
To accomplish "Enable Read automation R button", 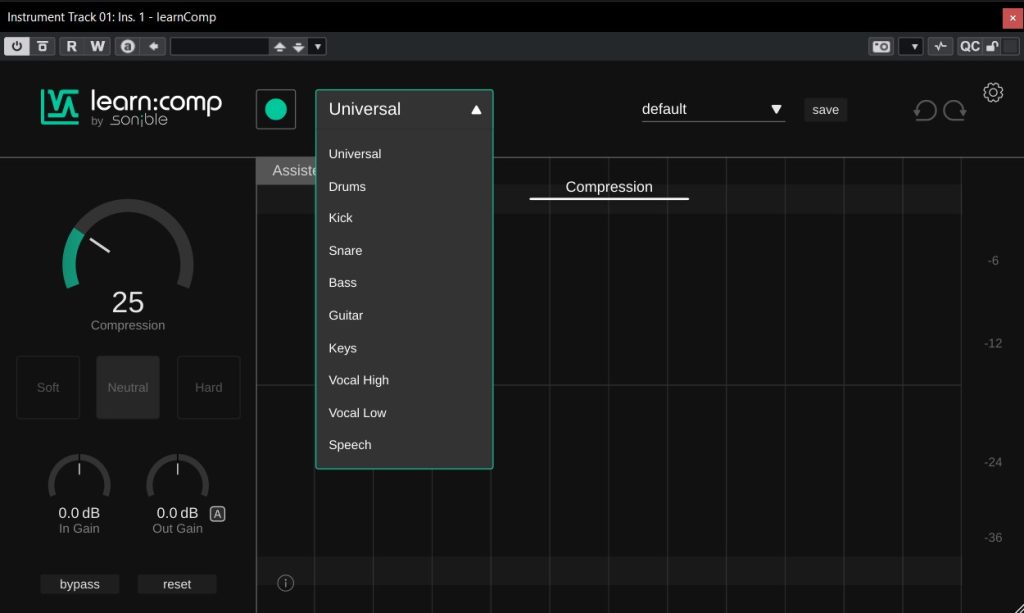I will pyautogui.click(x=71, y=46).
